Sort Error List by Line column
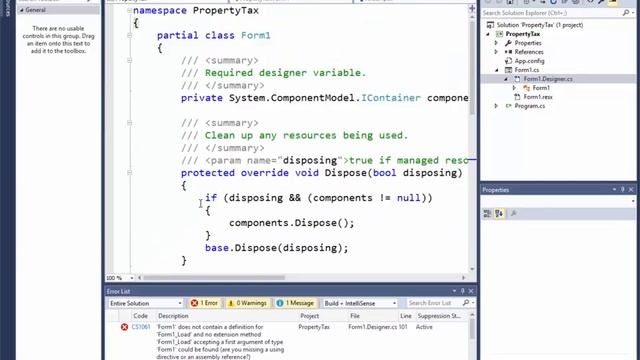The height and width of the screenshot is (360, 640). (406, 316)
